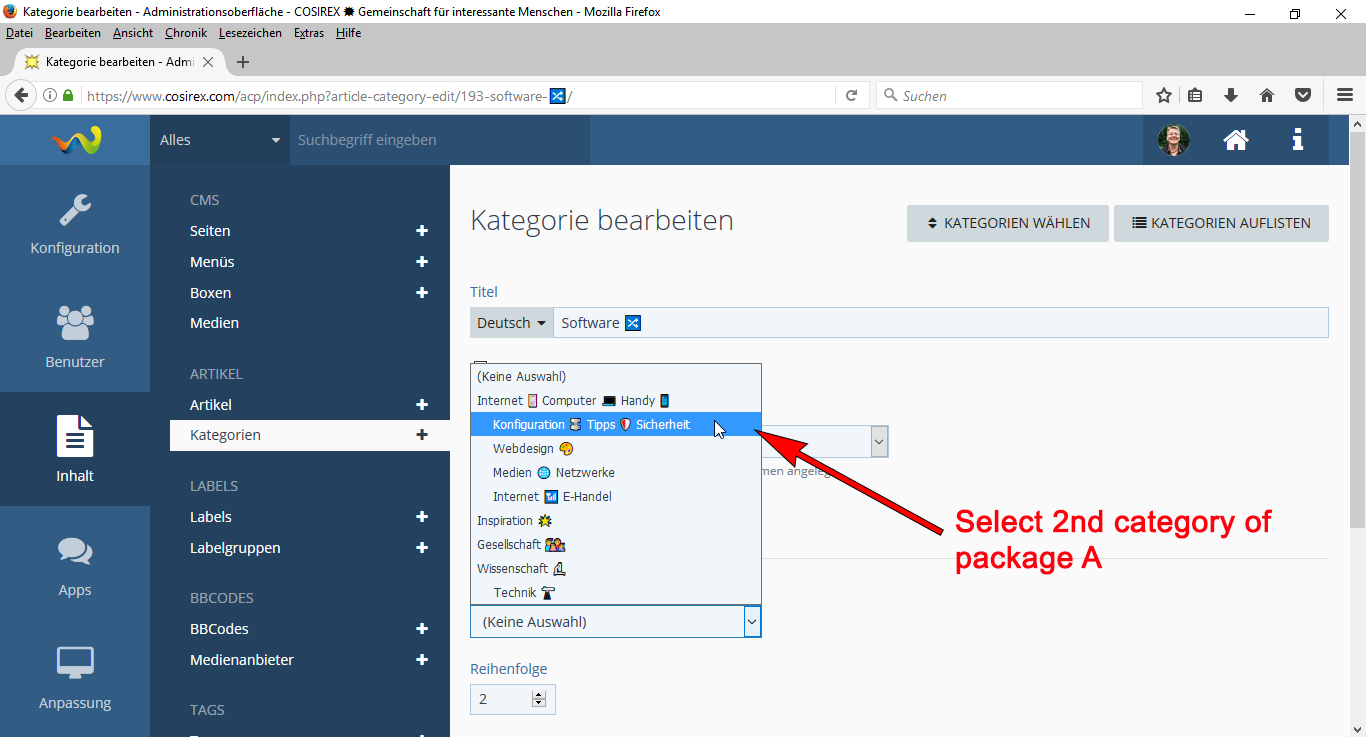This screenshot has width=1366, height=737.
Task: Click the house icon in ACP header
Action: 1236,140
